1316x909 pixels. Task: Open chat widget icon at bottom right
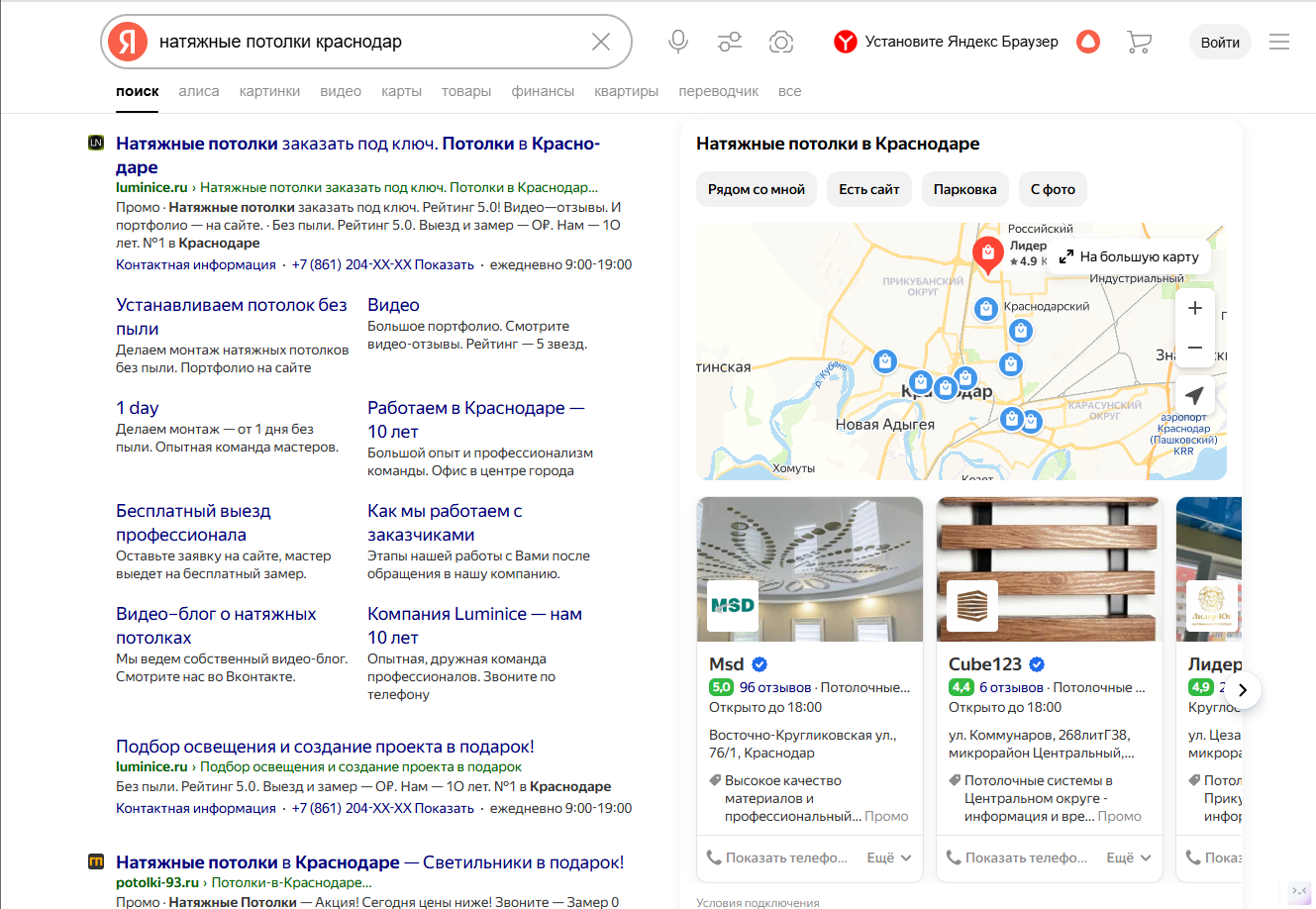[x=1300, y=891]
